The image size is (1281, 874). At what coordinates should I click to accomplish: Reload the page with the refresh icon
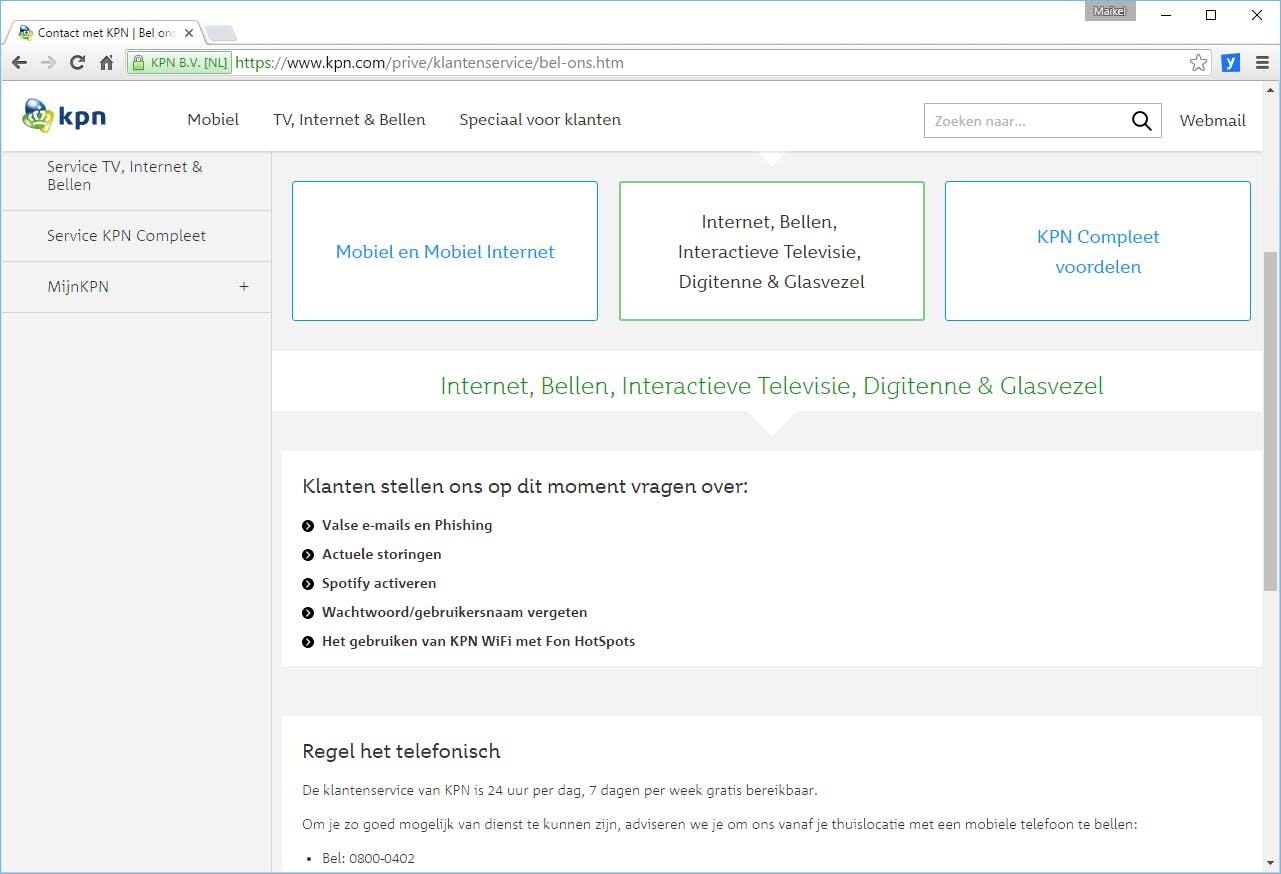77,62
